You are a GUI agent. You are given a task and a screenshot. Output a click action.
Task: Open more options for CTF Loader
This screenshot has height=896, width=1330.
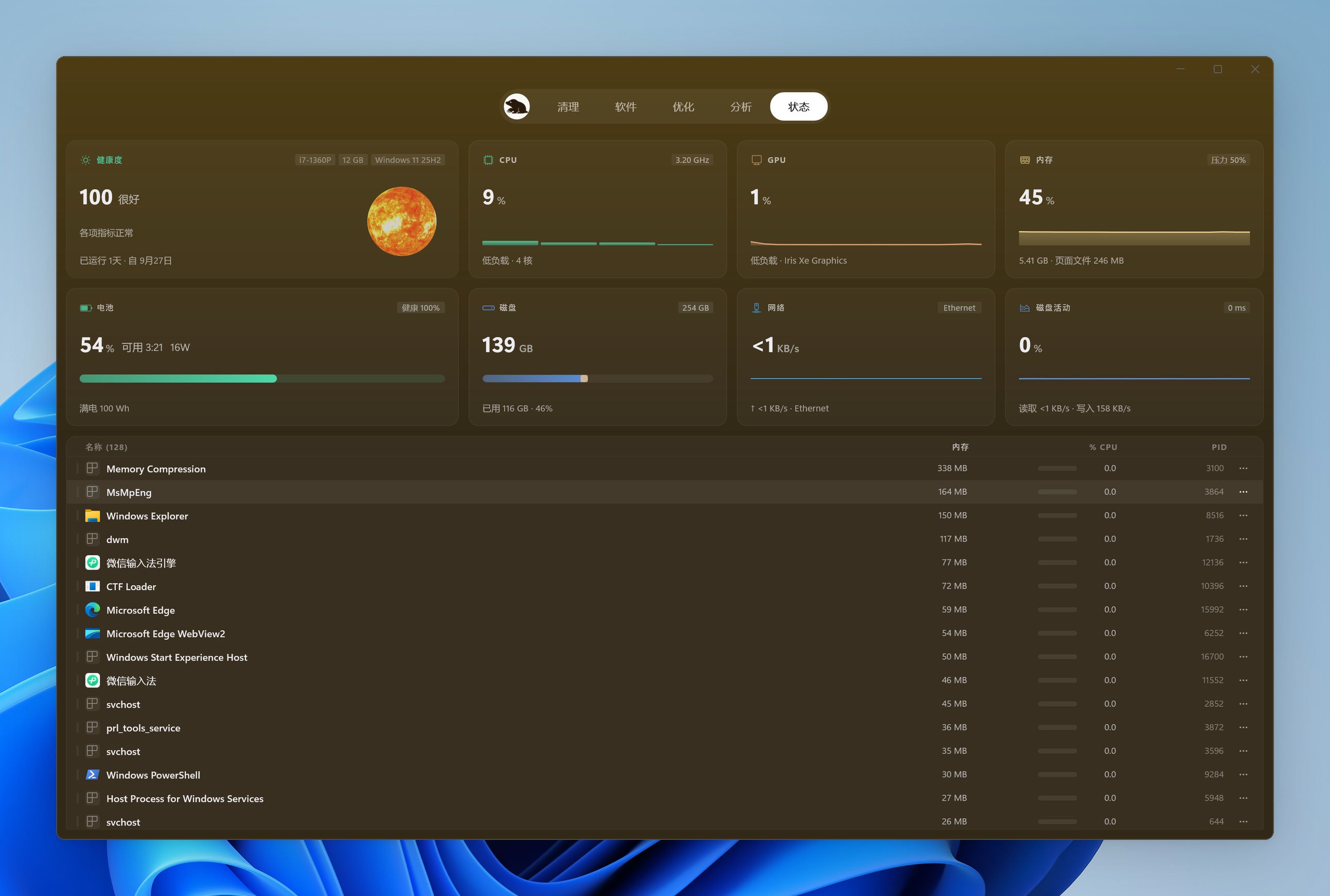click(x=1243, y=586)
